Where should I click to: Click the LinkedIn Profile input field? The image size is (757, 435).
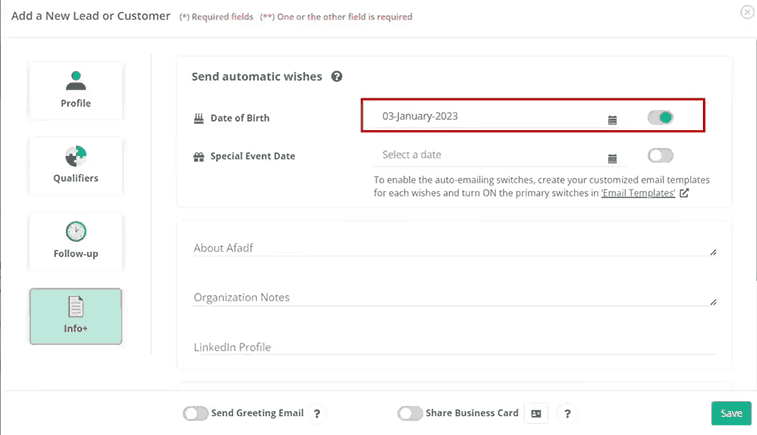(454, 346)
